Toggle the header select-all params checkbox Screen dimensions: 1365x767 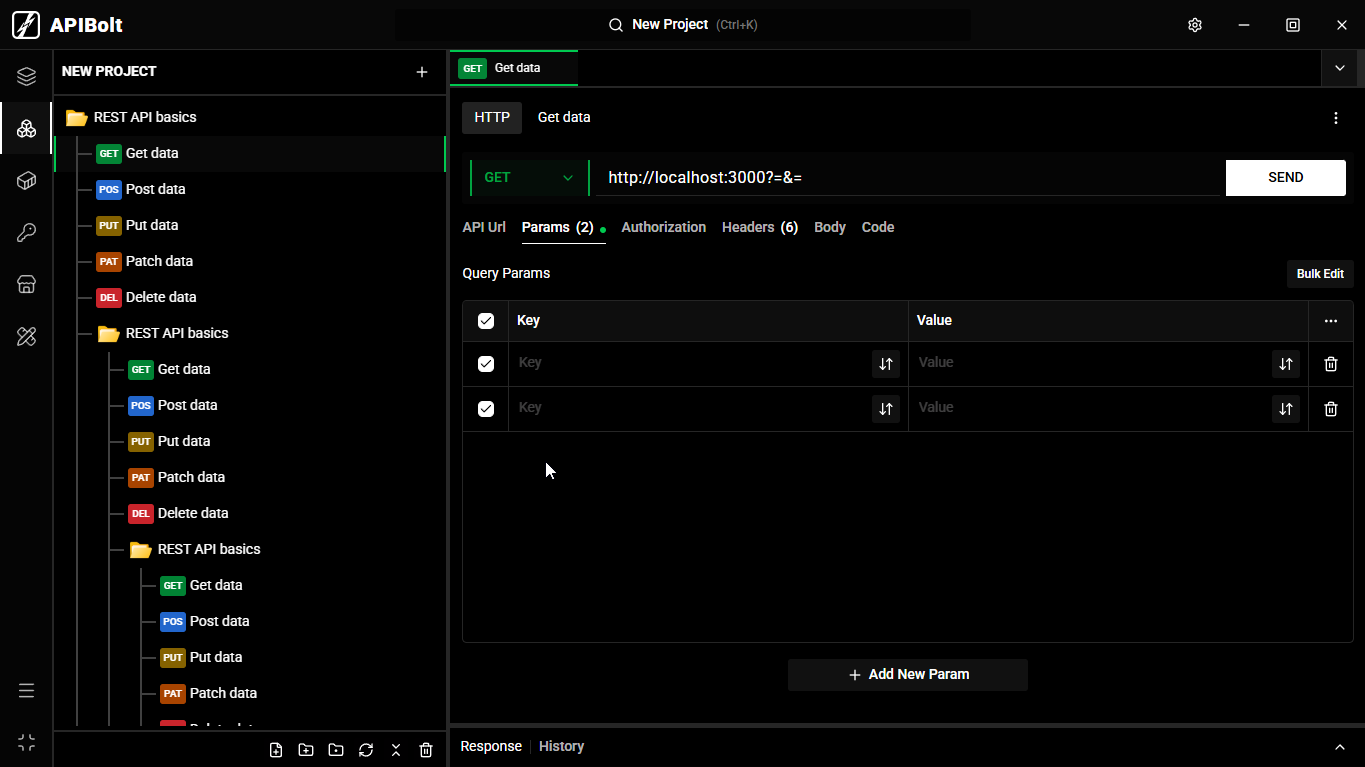[486, 321]
